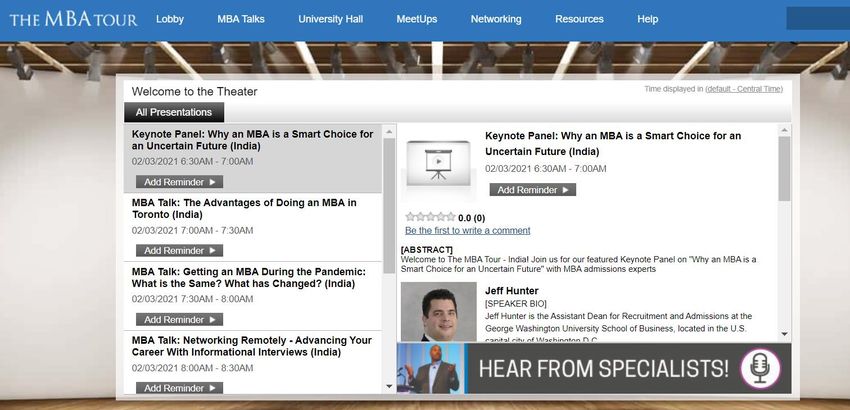Rate the presentation with the star rating
Viewport: 850px width, 410px height.
click(x=430, y=217)
